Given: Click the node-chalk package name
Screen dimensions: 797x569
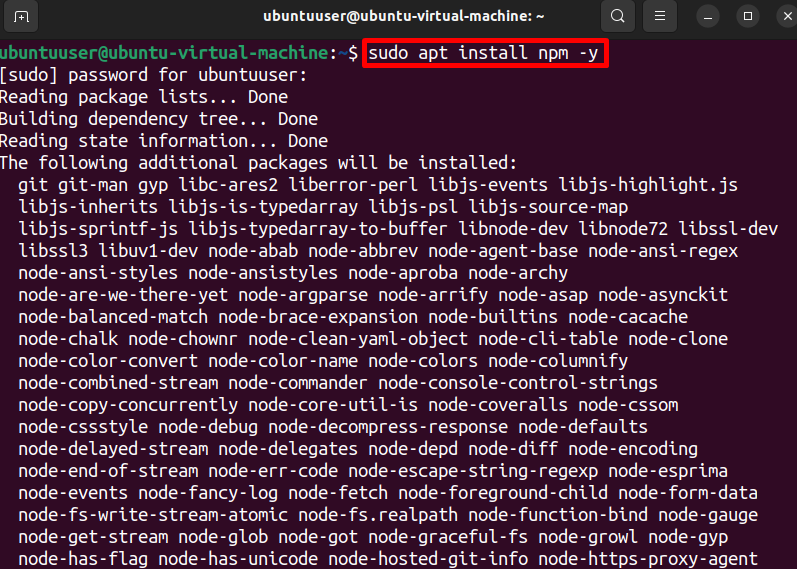Looking at the screenshot, I should pos(68,339).
